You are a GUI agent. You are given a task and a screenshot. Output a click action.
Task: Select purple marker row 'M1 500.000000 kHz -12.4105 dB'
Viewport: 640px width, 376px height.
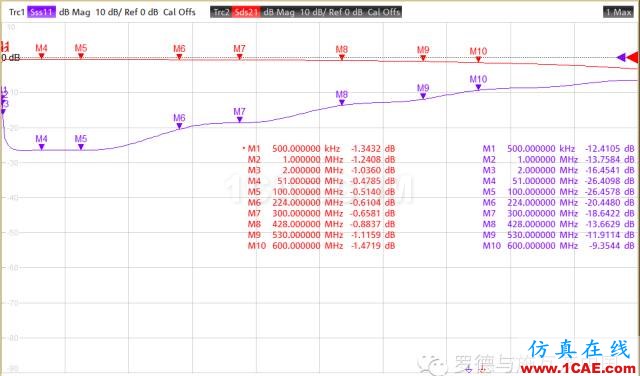[558, 149]
